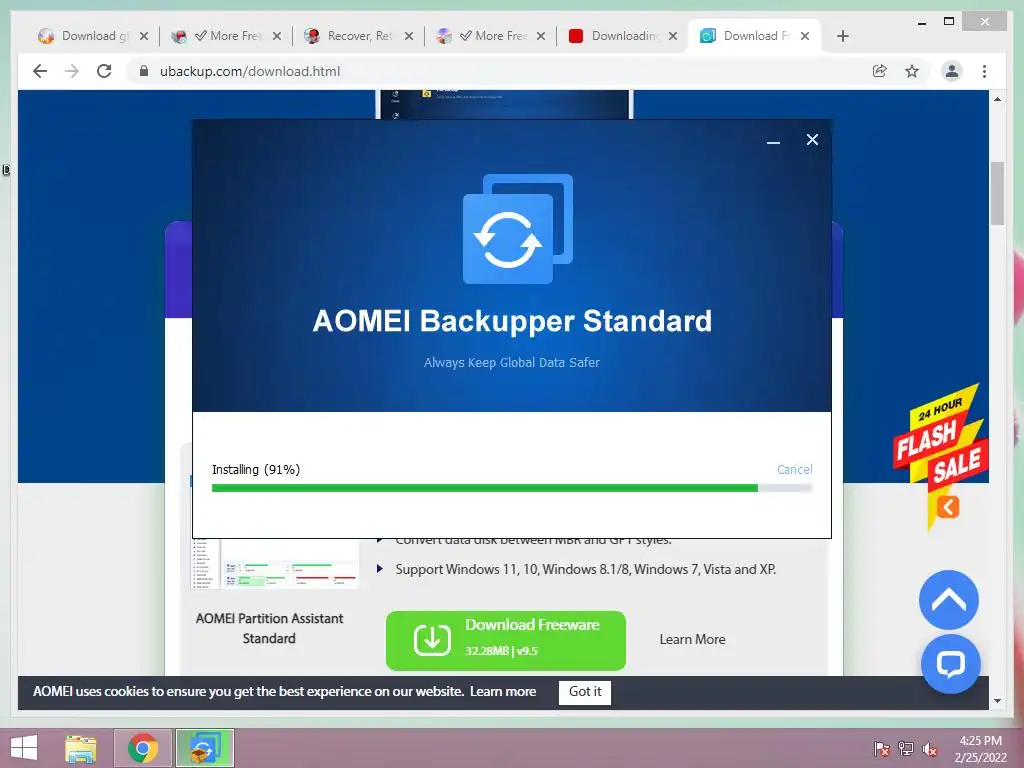Click the vertical scrollbar thumb

997,193
